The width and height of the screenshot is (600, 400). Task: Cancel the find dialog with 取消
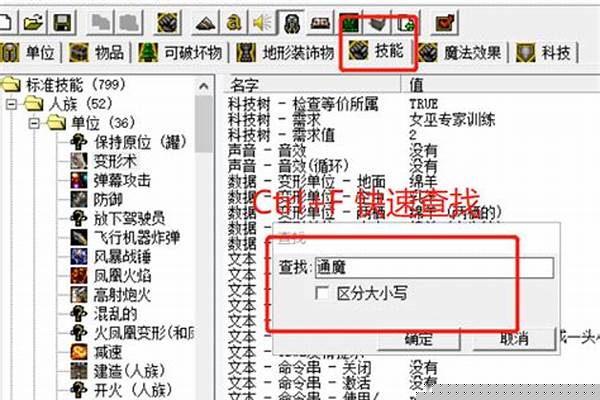(x=514, y=339)
